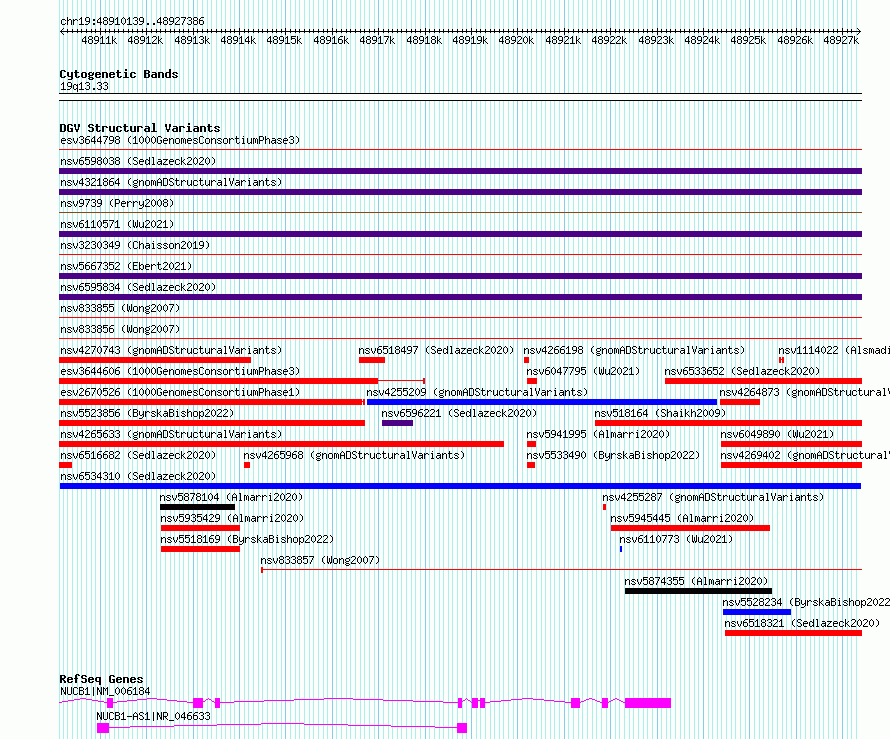Click nsv4265633 (gnomADStructuralVariants) label
Image resolution: width=890 pixels, height=739 pixels.
[171, 434]
